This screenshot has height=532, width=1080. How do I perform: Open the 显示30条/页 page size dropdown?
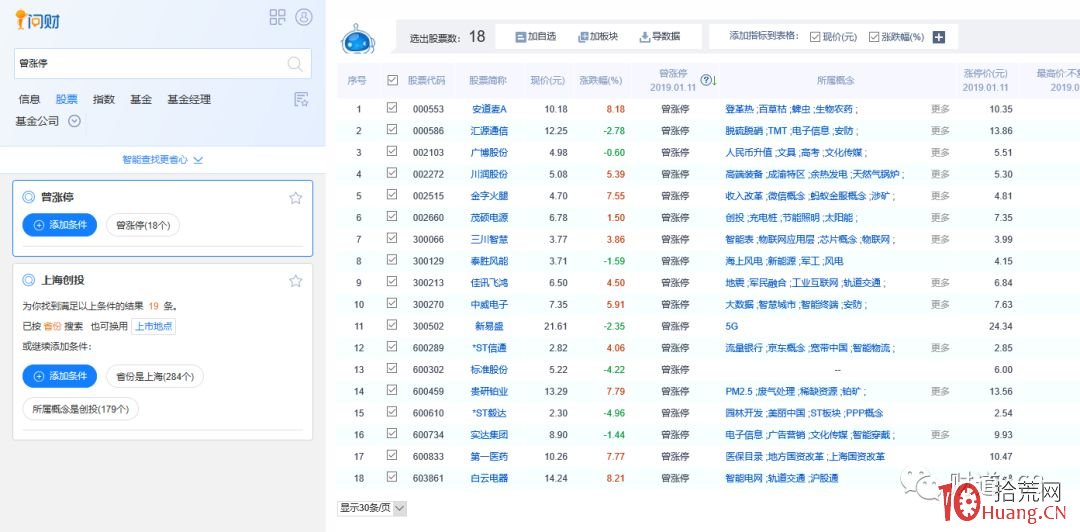pos(372,509)
